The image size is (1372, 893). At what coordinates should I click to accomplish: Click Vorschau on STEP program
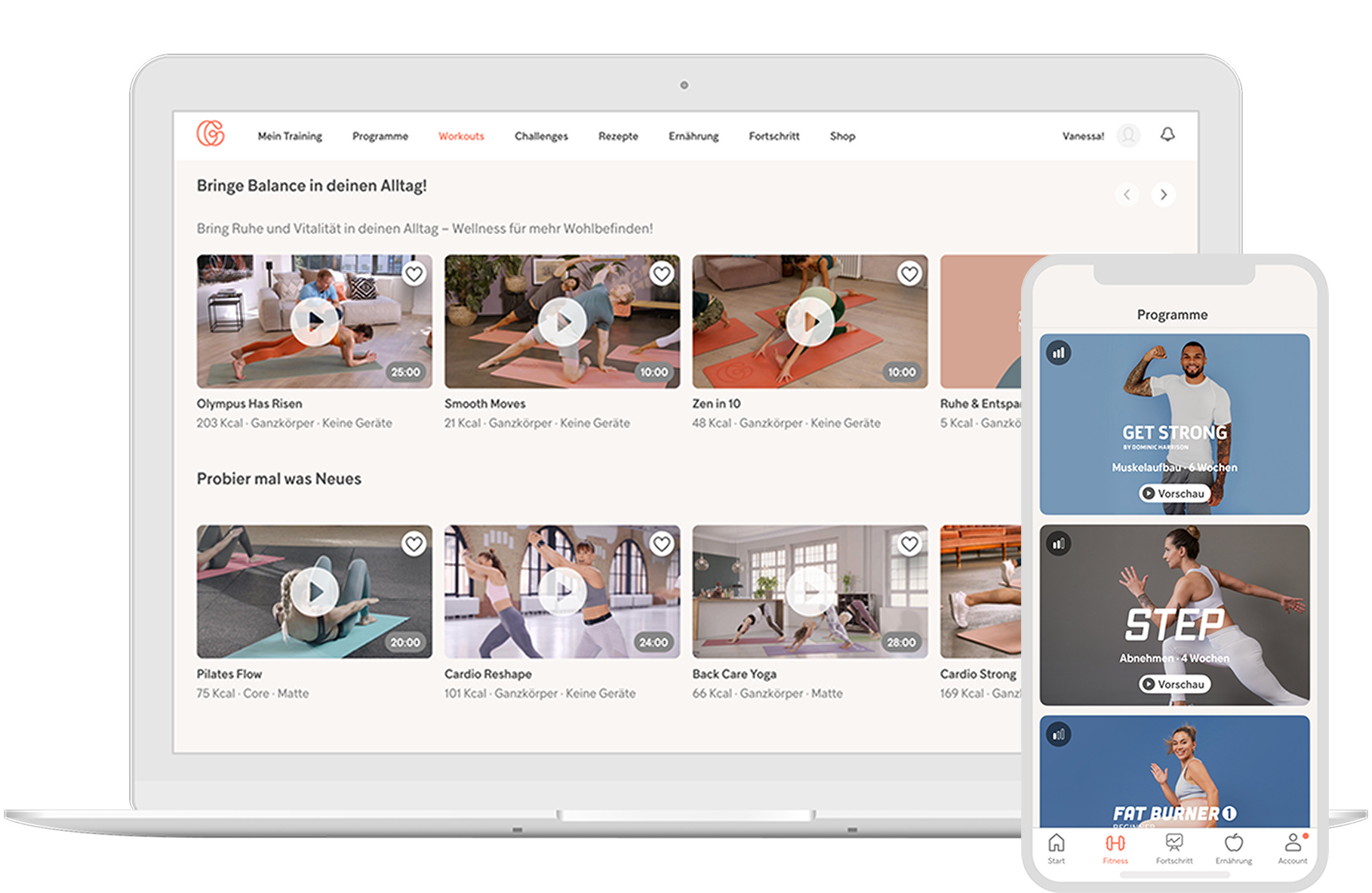point(1174,684)
